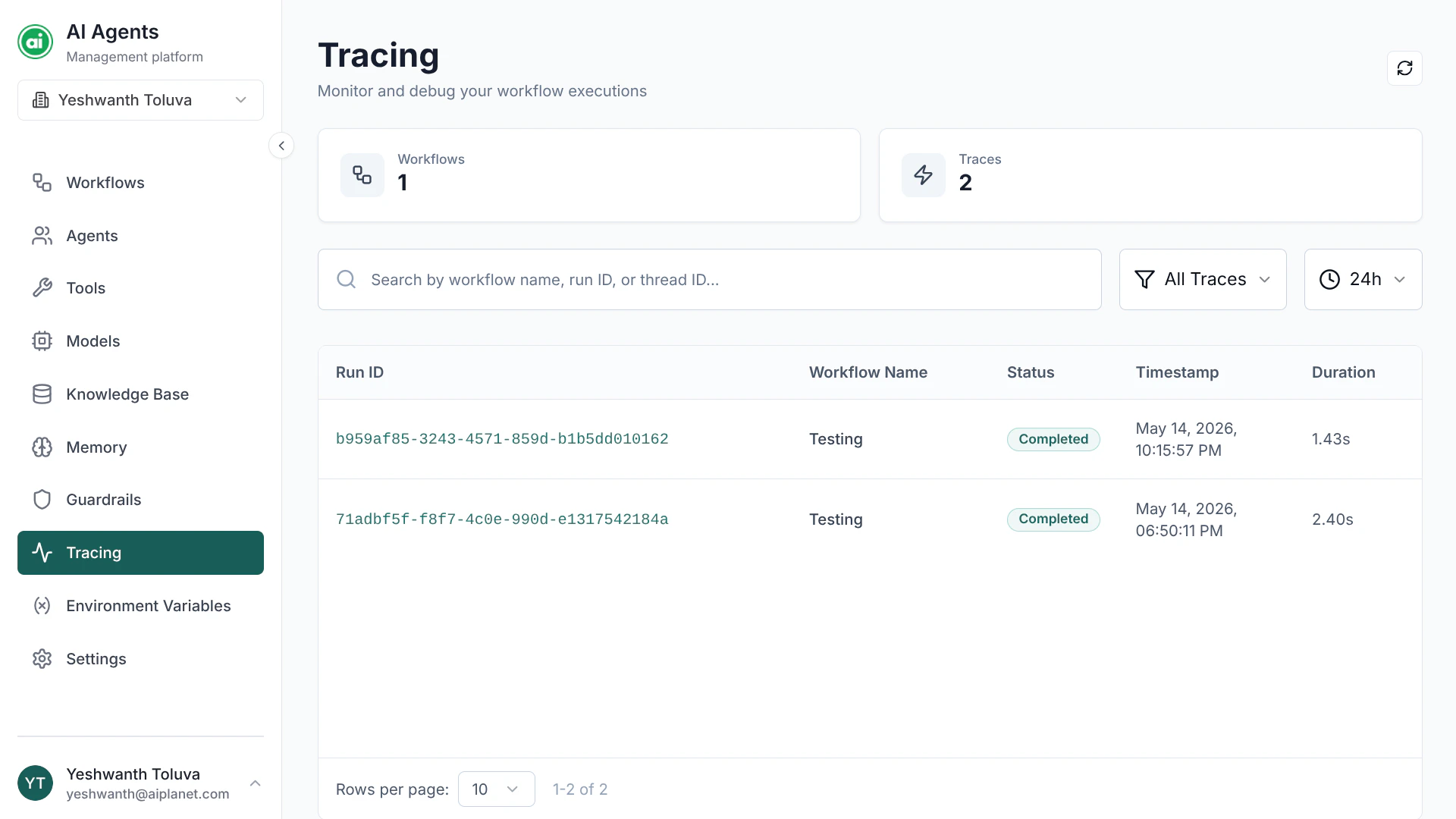Screen dimensions: 1456x819
Task: Click the Run ID column header
Action: [x=359, y=372]
